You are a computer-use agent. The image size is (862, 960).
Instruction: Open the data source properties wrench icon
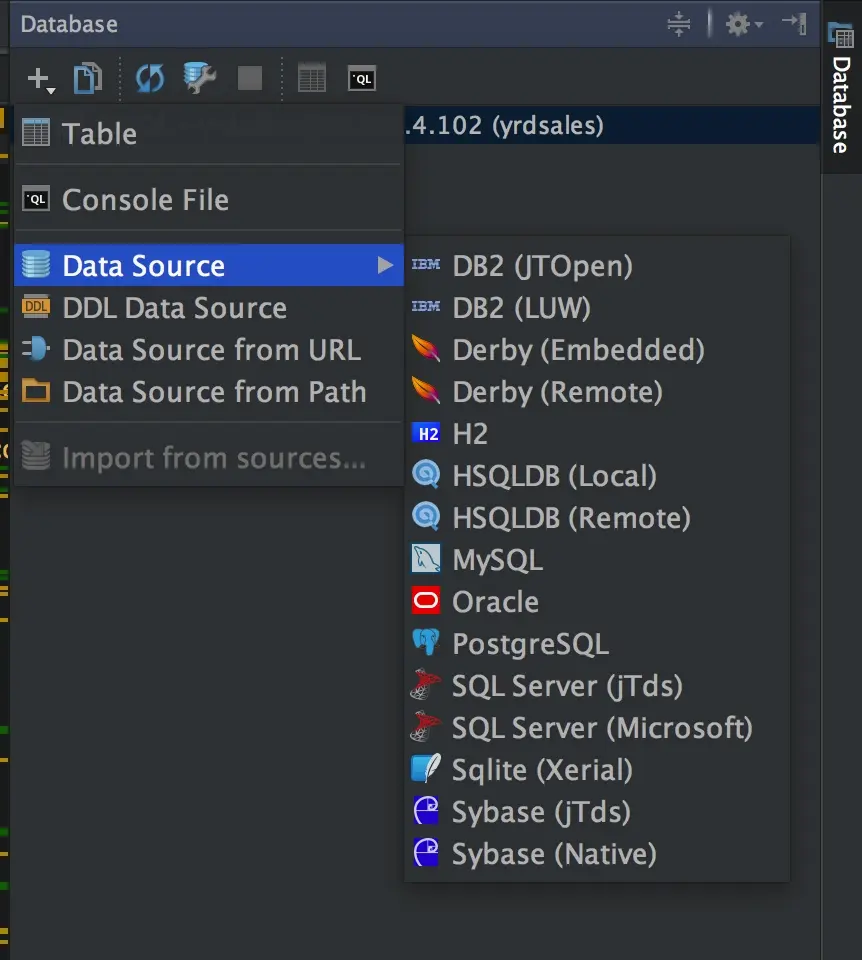200,78
